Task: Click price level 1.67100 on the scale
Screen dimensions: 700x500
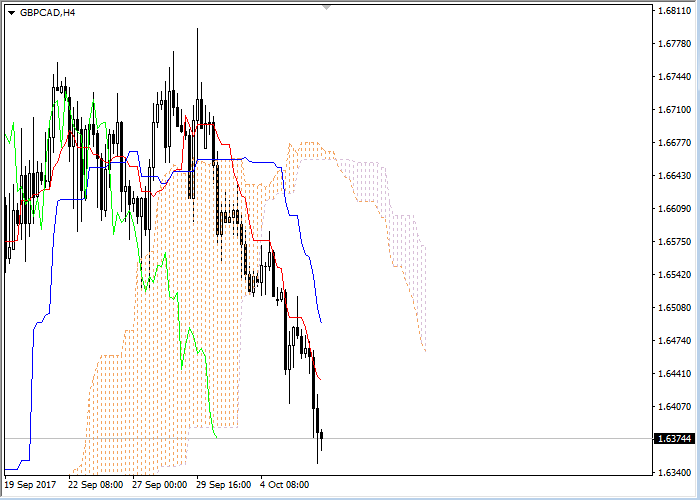Action: point(674,110)
